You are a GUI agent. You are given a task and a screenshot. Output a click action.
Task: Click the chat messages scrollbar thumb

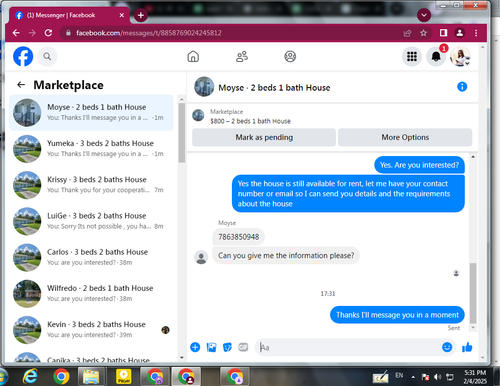[473, 293]
